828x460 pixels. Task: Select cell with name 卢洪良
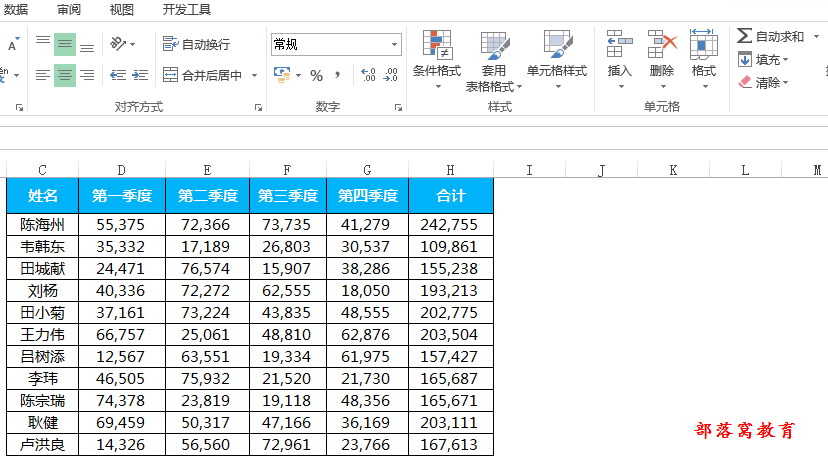point(43,445)
